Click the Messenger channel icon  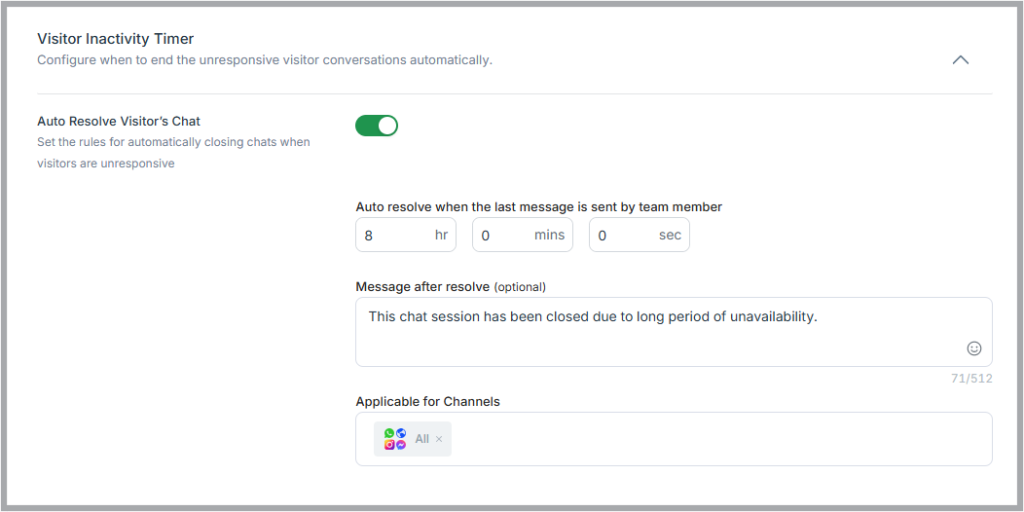(401, 445)
